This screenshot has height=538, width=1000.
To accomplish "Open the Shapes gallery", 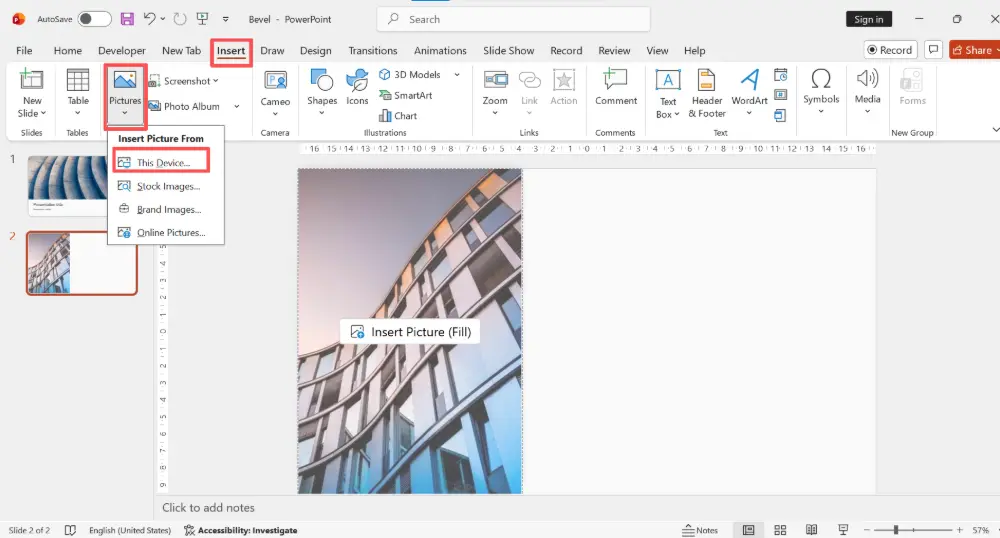I will (322, 94).
